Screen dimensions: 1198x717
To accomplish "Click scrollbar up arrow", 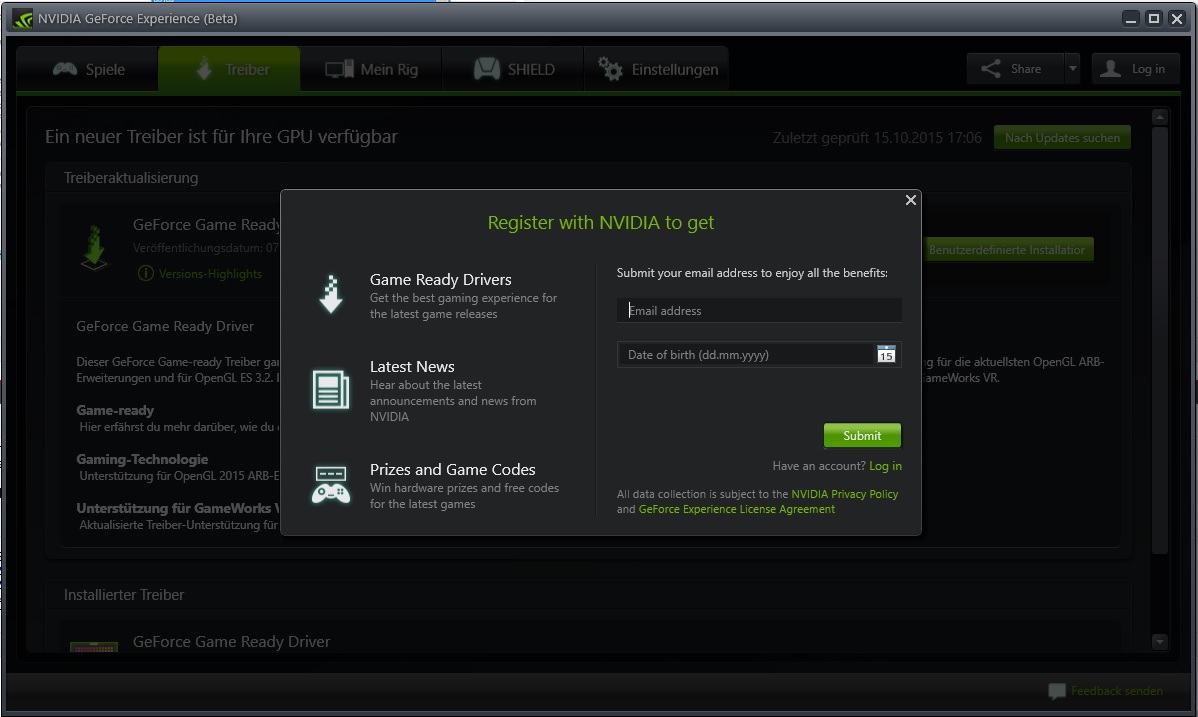I will coord(1160,117).
